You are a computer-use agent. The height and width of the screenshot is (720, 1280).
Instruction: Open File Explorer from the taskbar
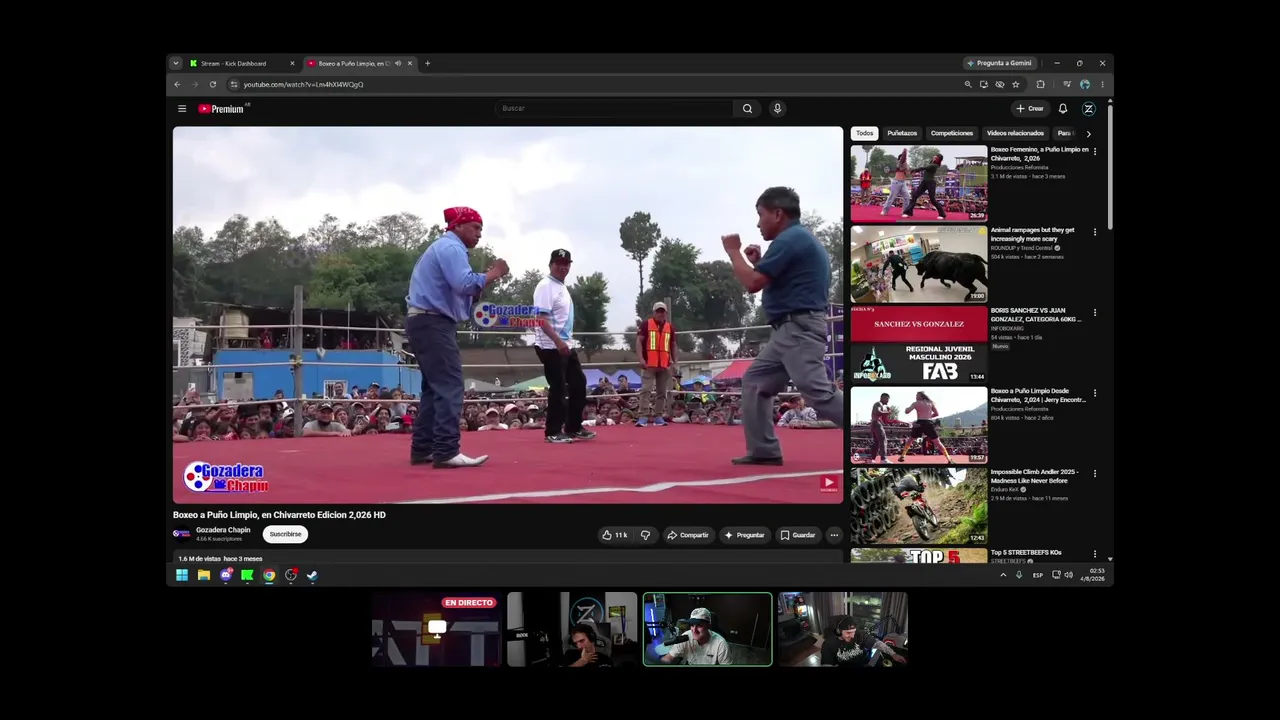204,575
